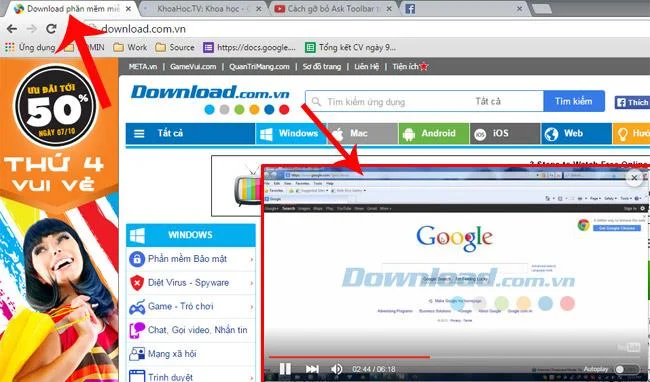Select the iOS platform tab
The width and height of the screenshot is (650, 382).
(505, 133)
